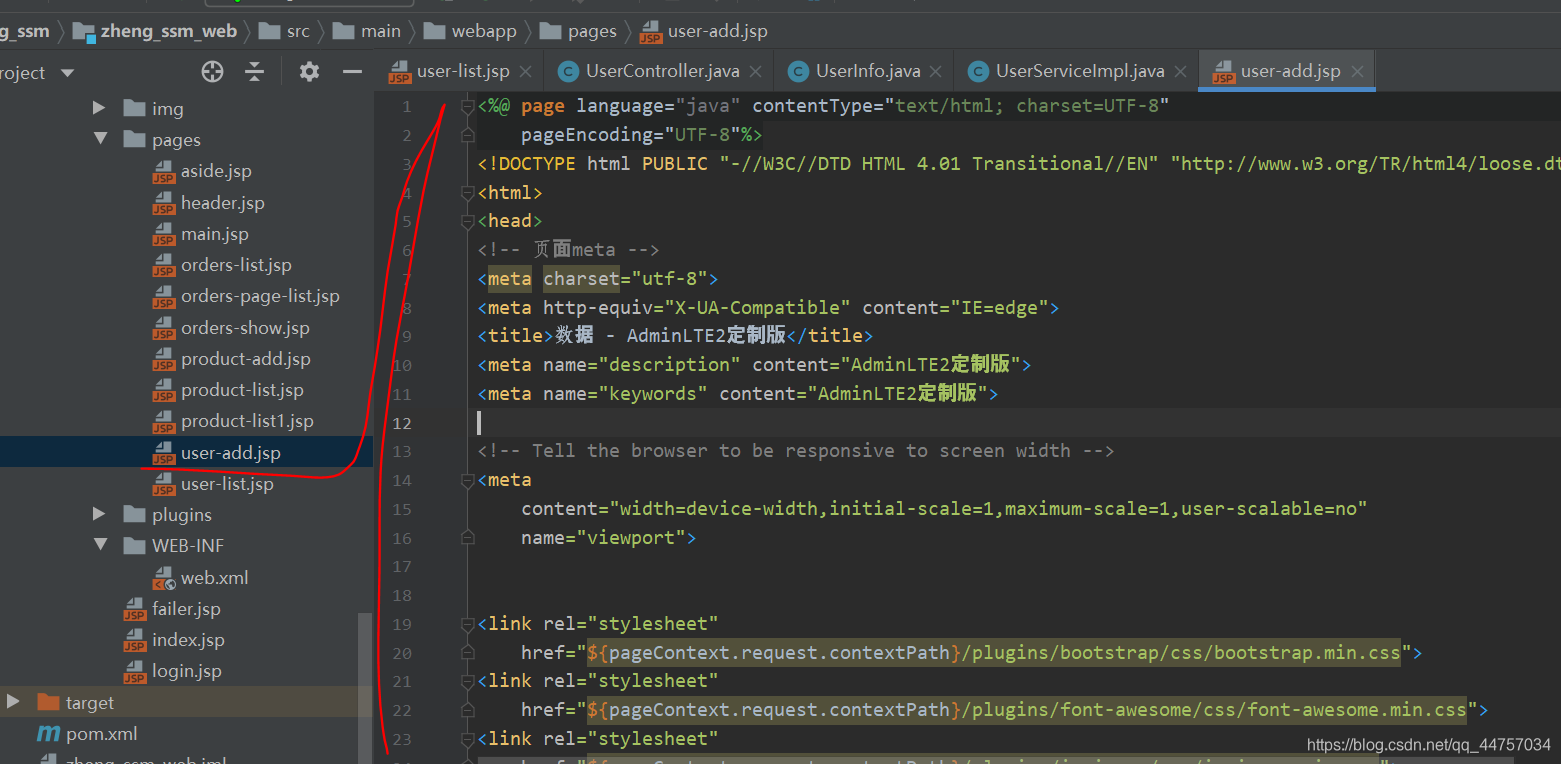Image resolution: width=1561 pixels, height=764 pixels.
Task: Hide the Project panel with the minus icon
Action: (352, 72)
